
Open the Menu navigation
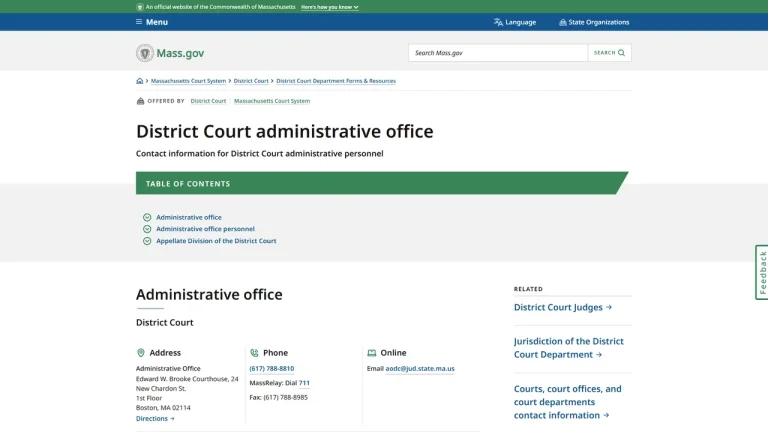[x=152, y=22]
